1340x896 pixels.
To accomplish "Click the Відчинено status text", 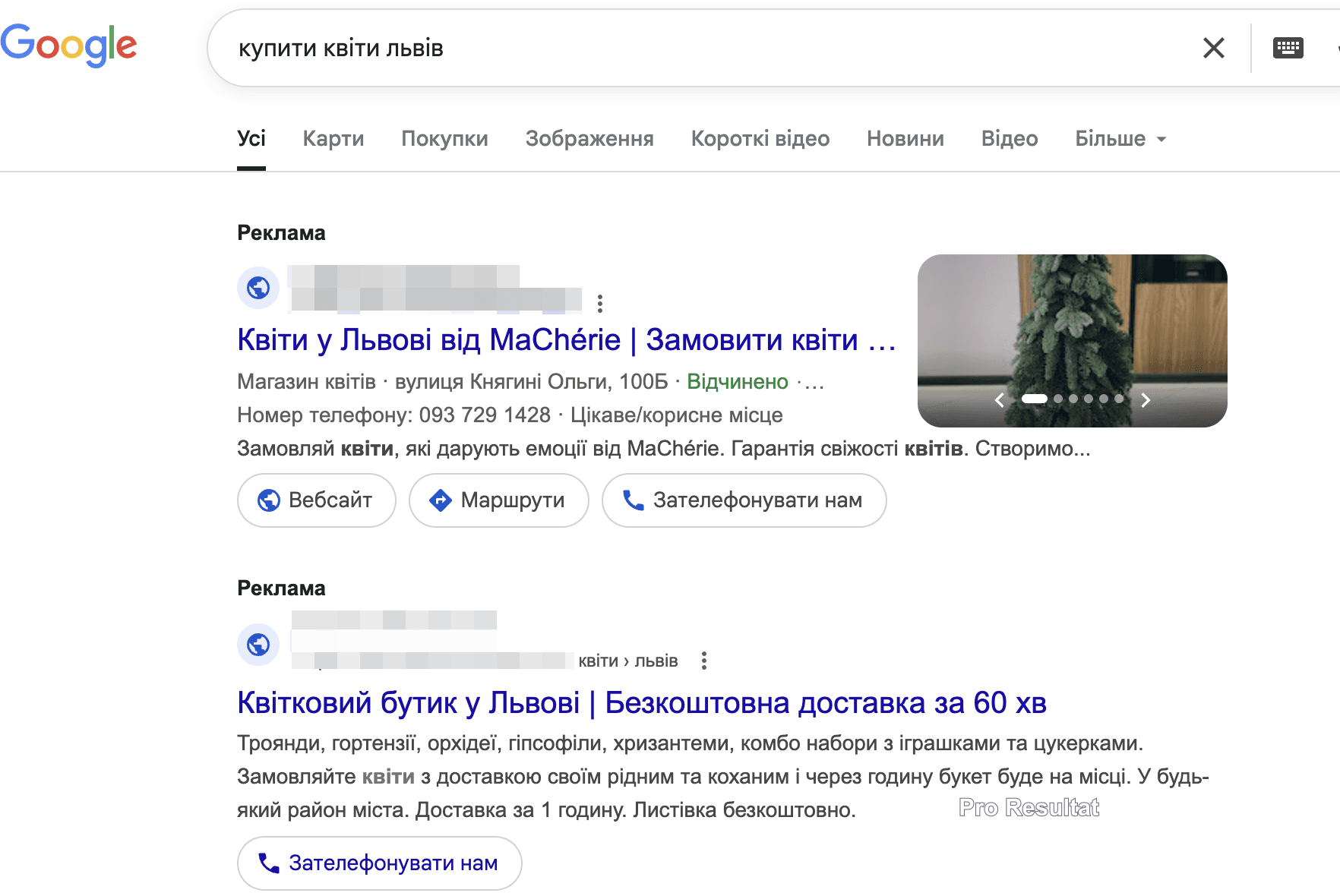I will [738, 381].
